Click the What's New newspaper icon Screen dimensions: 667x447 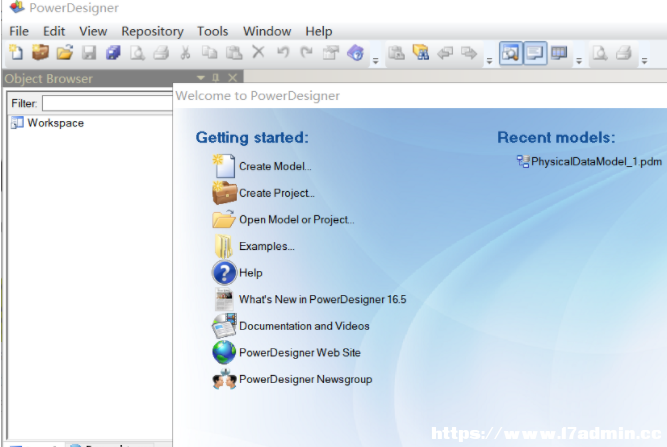(224, 299)
